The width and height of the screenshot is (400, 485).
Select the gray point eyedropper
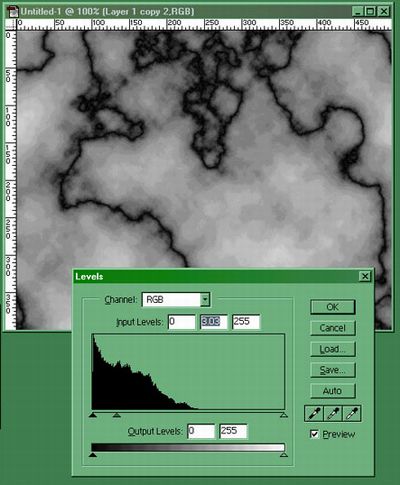tap(333, 414)
